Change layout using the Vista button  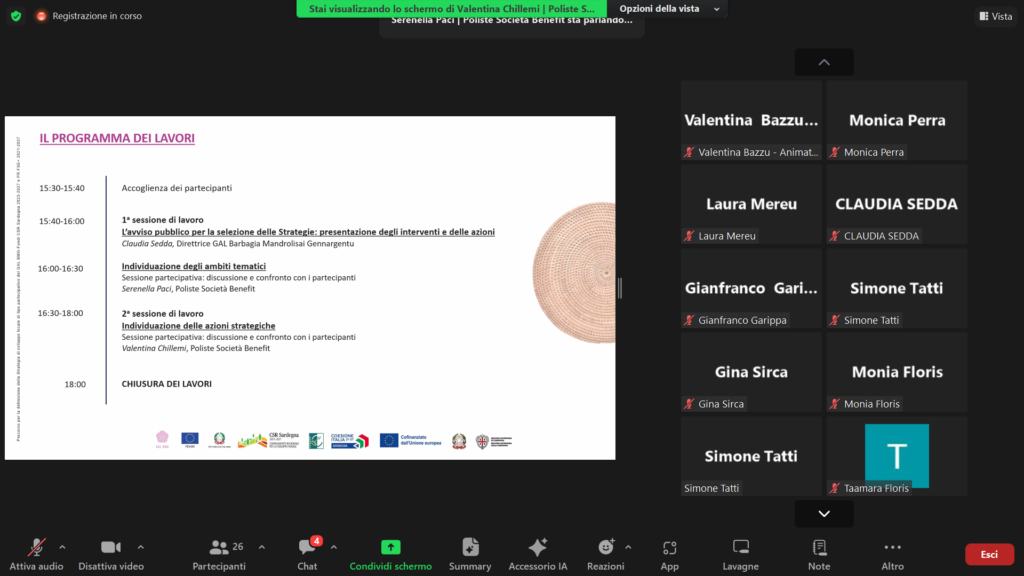[996, 16]
